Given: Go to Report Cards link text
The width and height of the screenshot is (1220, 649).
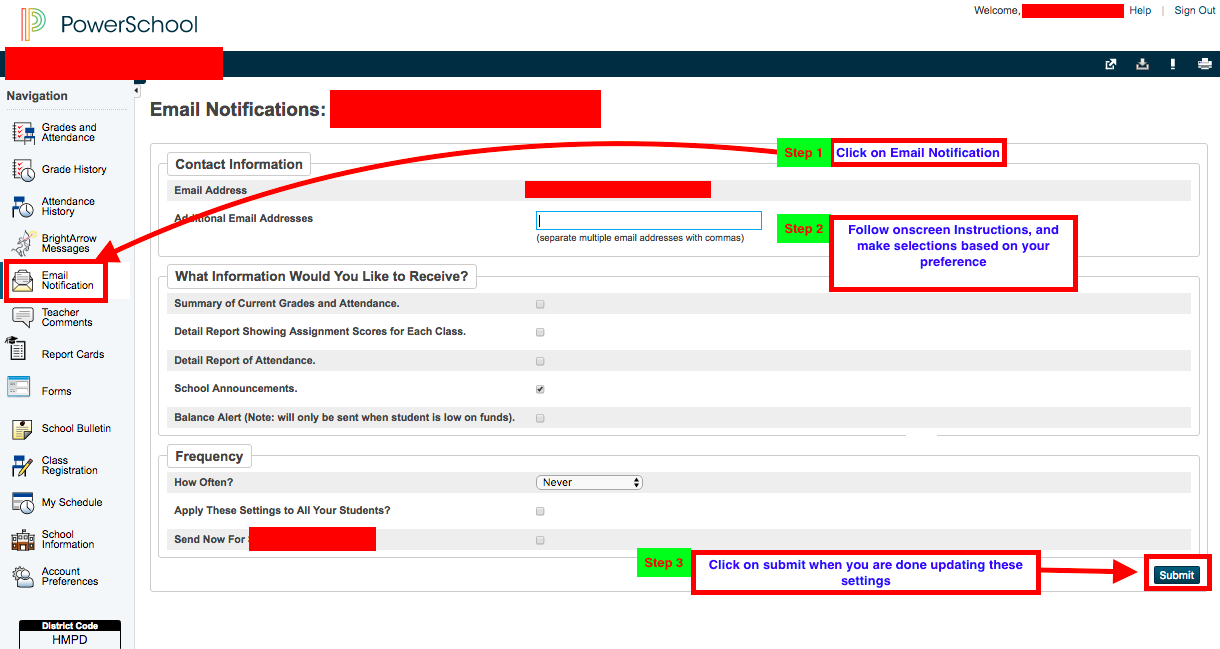Looking at the screenshot, I should [x=73, y=355].
